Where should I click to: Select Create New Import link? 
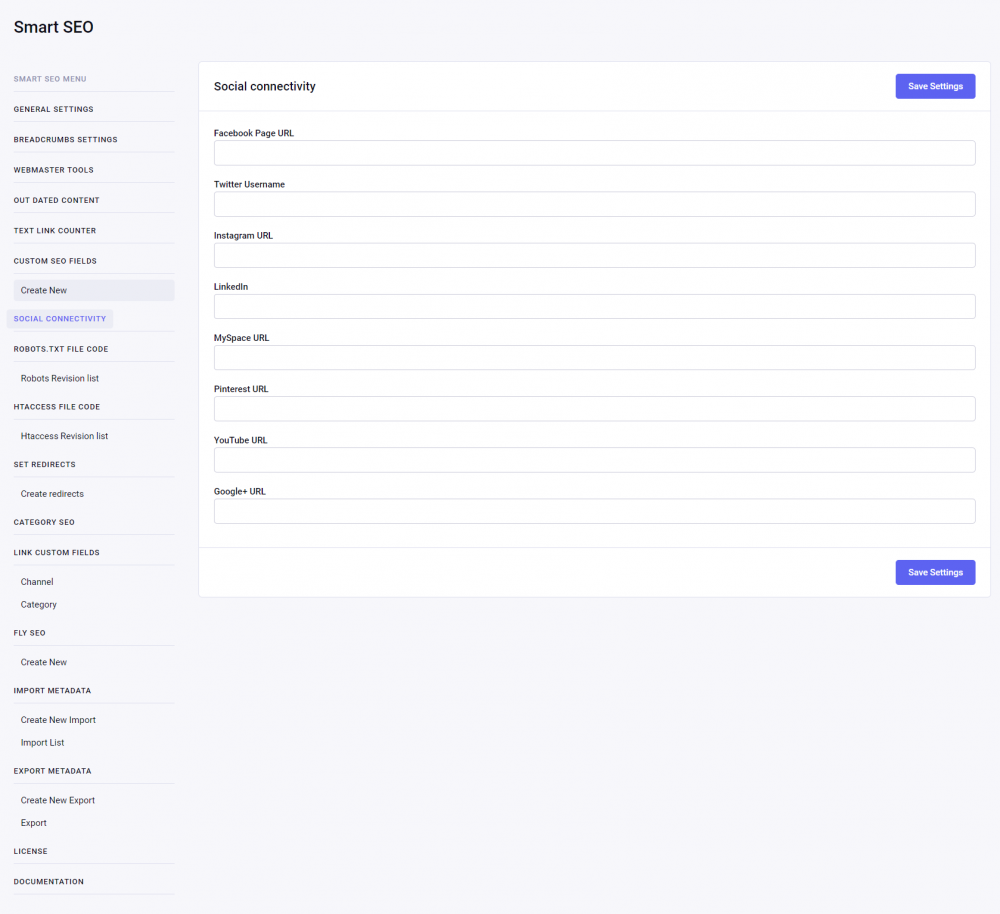tap(58, 720)
